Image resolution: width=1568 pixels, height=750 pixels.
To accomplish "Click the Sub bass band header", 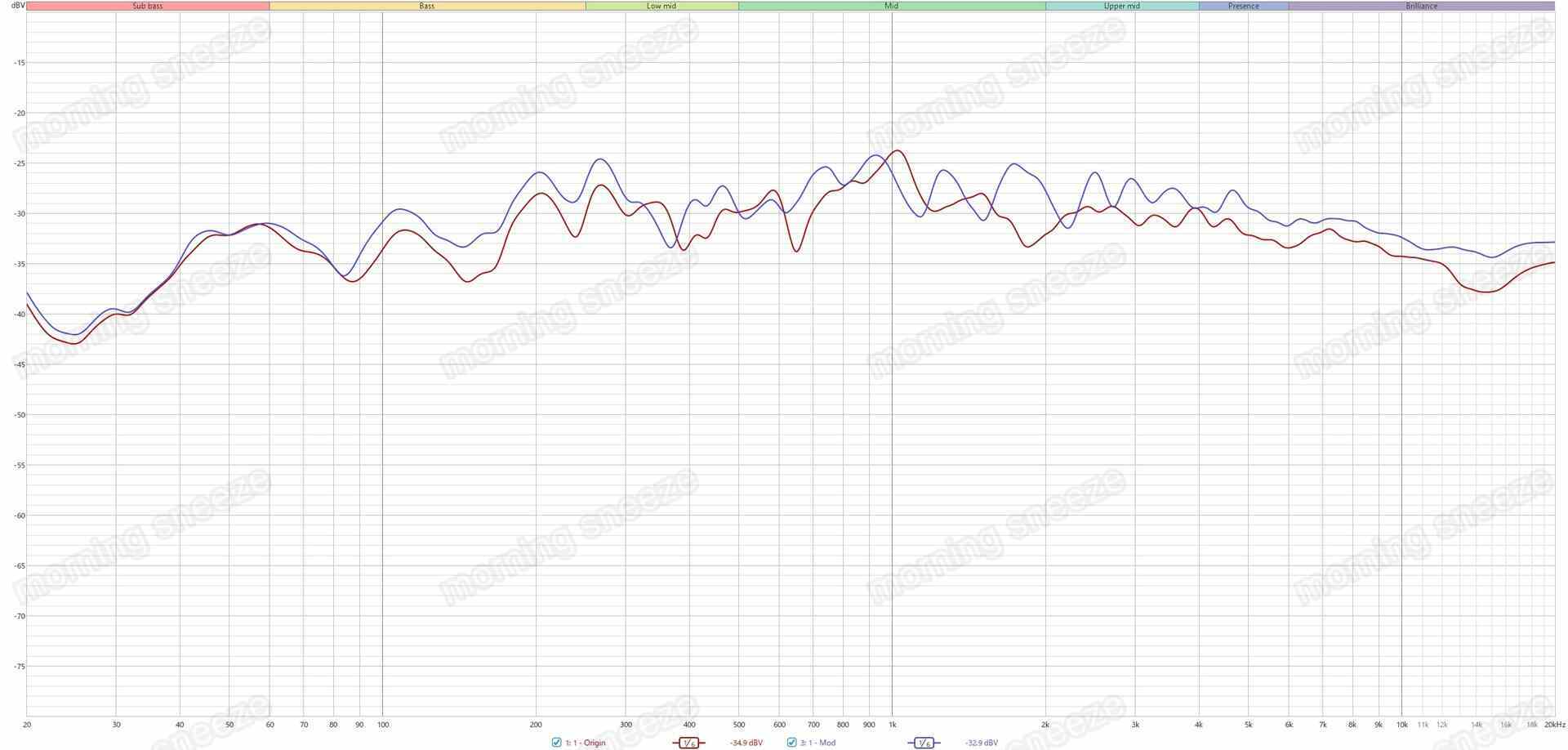I will [x=148, y=6].
